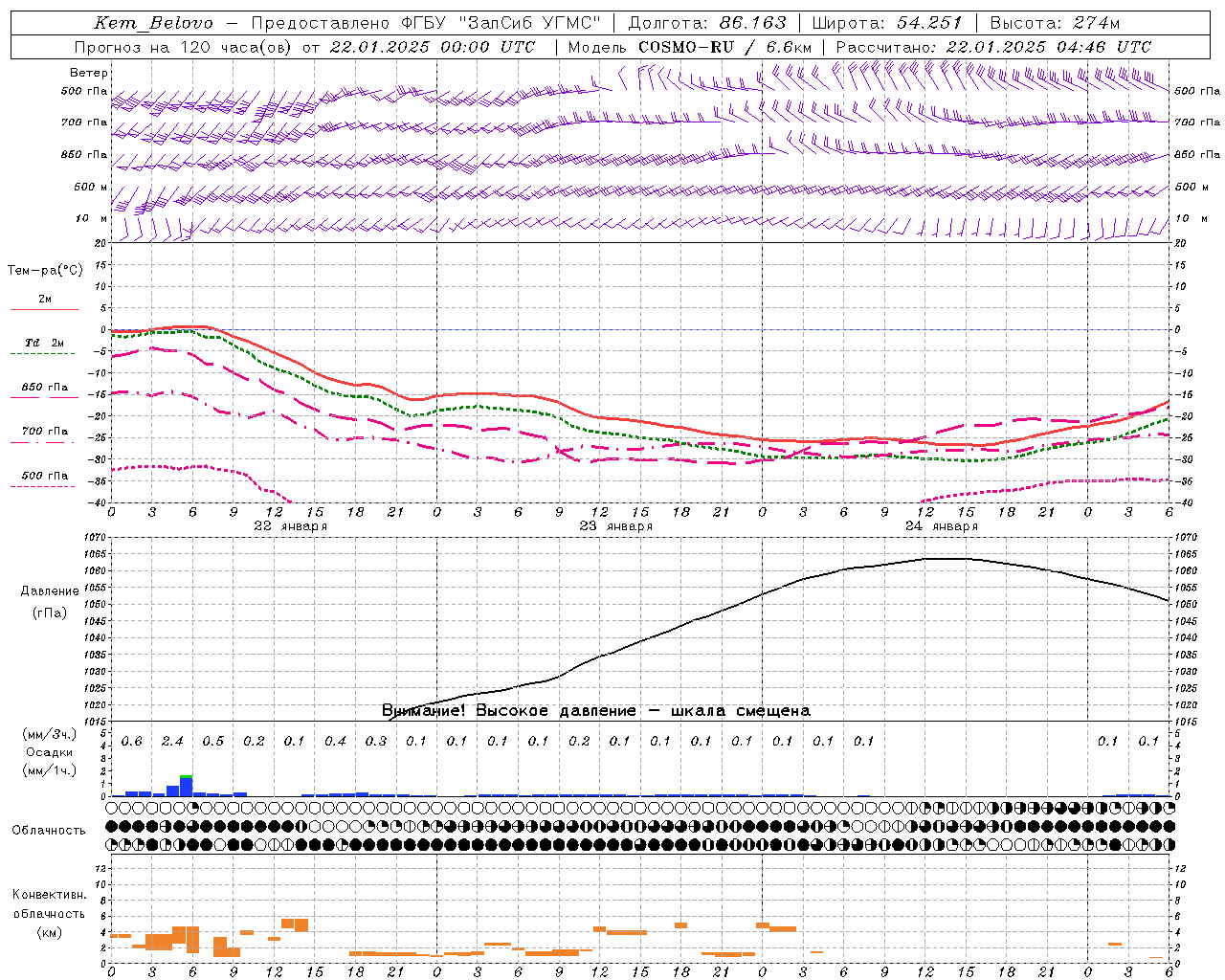
Task: Click the 0.6 precipitation value
Action: click(131, 742)
